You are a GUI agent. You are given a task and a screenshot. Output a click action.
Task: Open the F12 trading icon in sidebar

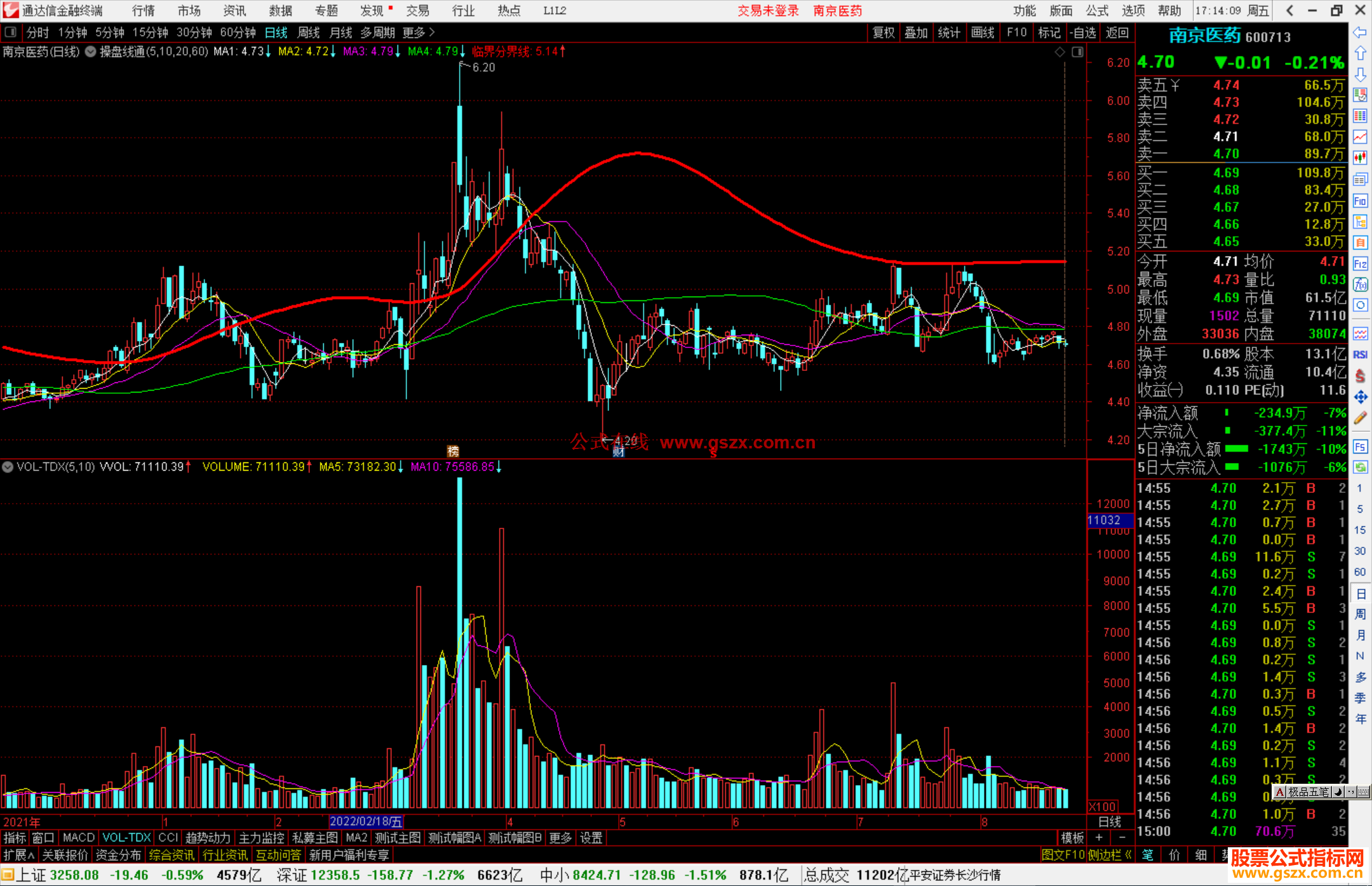point(1360,264)
